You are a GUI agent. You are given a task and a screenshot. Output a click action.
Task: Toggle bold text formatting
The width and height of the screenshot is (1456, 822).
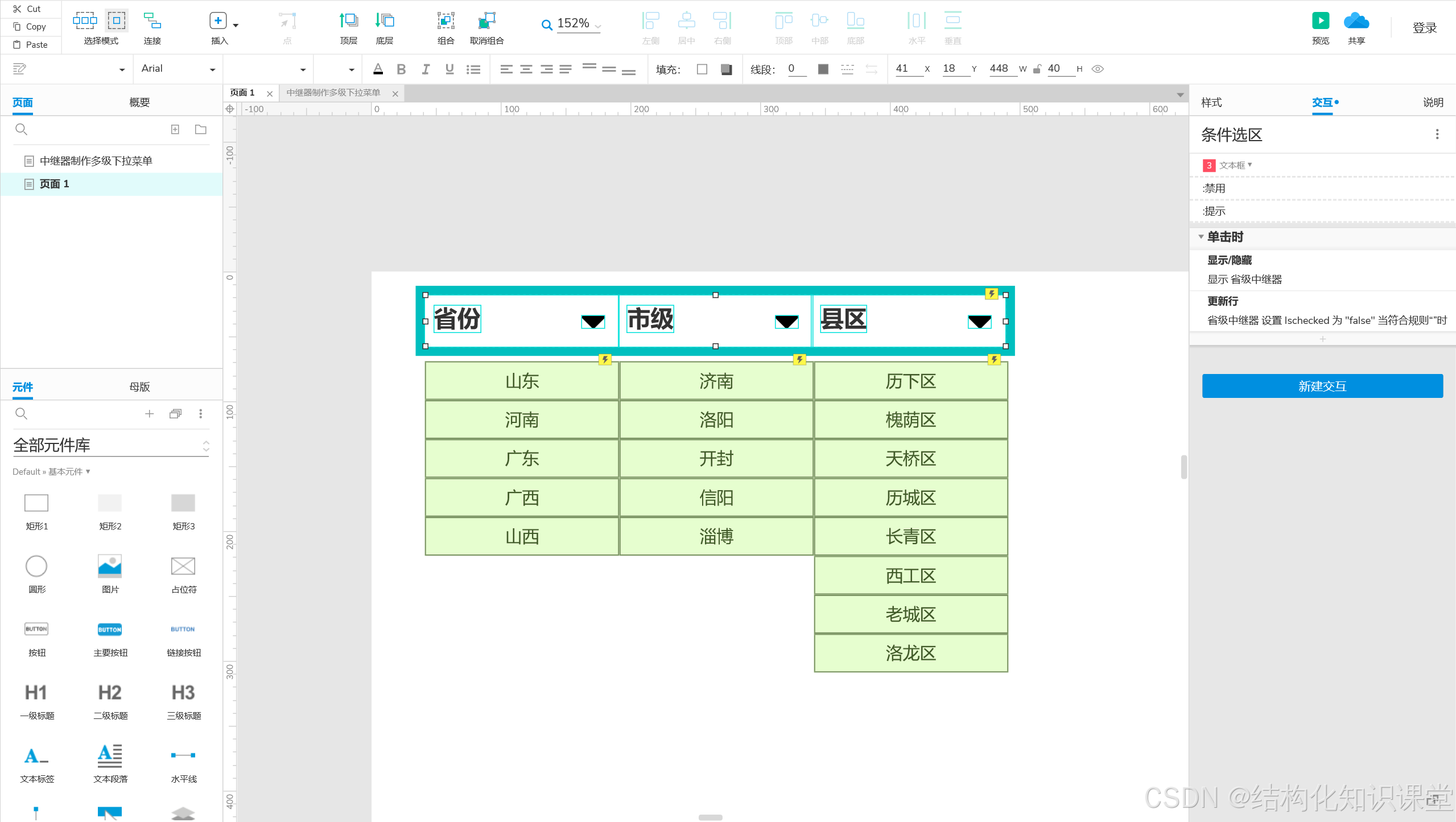(401, 69)
